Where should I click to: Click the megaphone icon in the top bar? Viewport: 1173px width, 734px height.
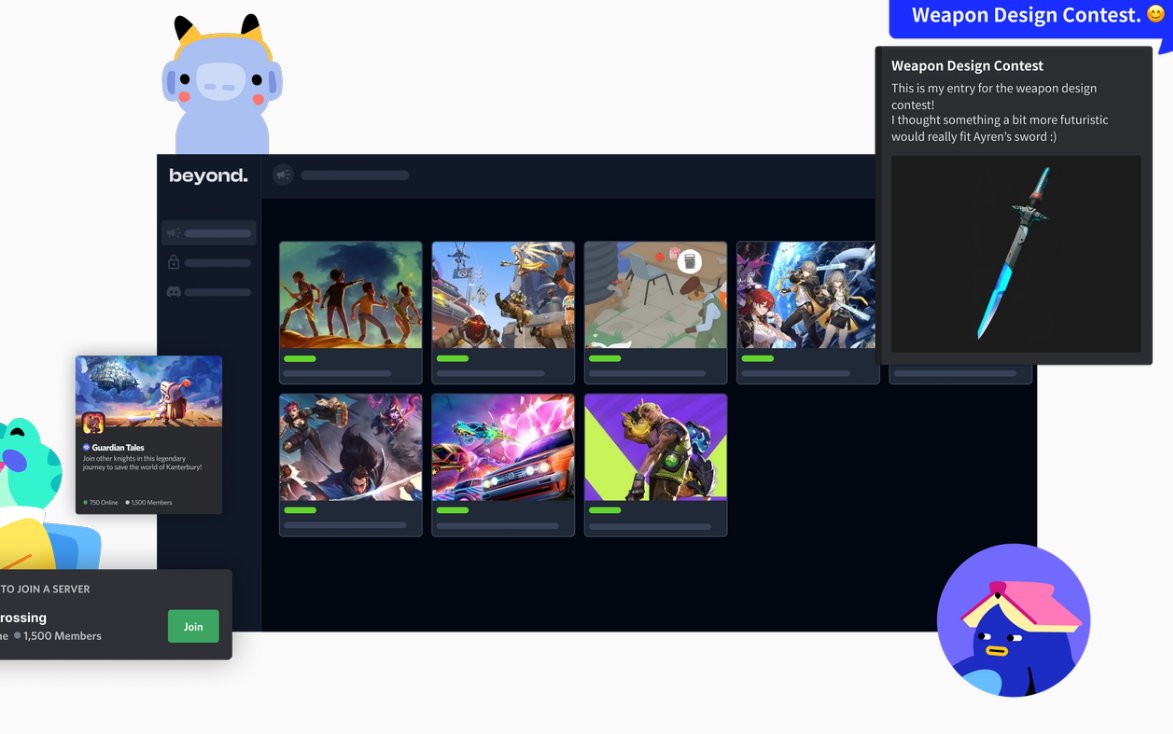pyautogui.click(x=283, y=175)
